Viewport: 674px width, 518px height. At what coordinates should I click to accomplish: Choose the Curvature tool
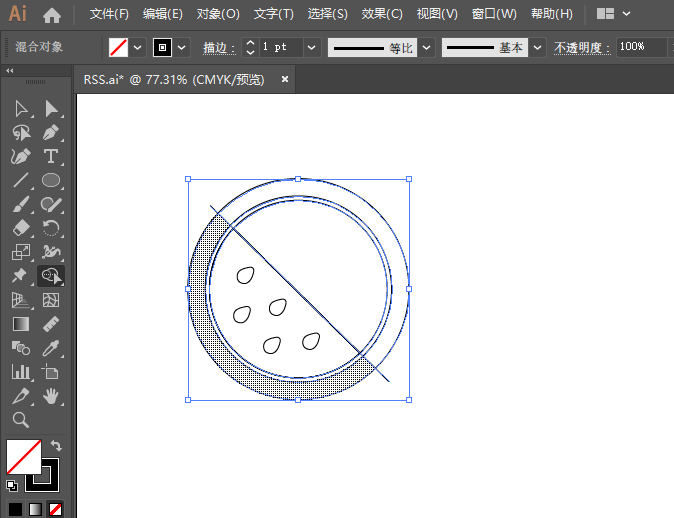[21, 156]
